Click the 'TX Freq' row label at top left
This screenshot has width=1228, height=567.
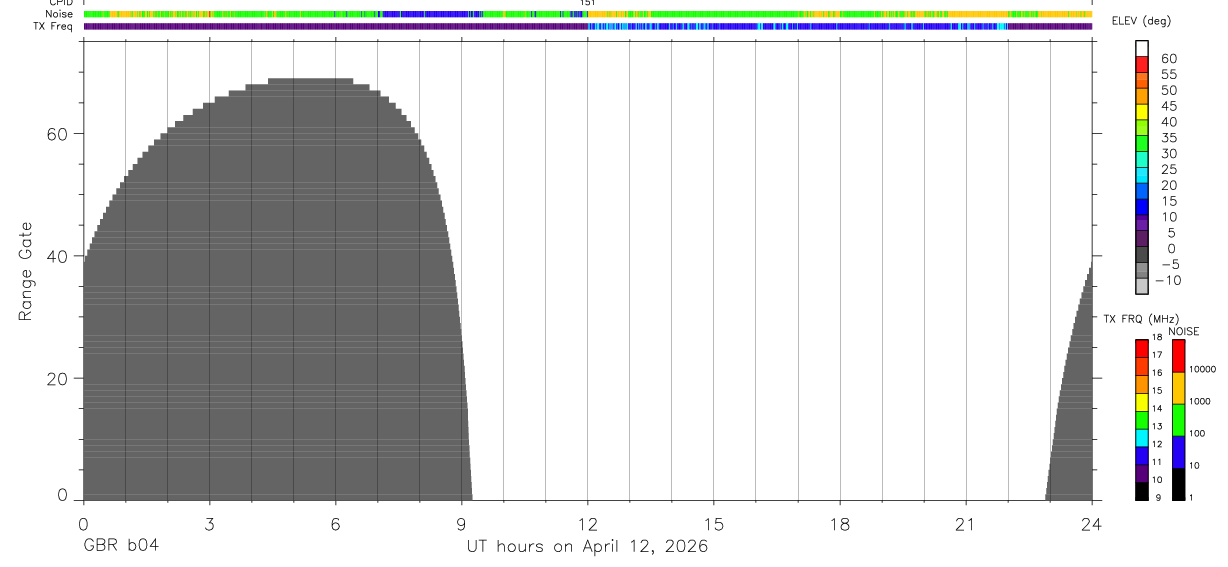pos(53,26)
